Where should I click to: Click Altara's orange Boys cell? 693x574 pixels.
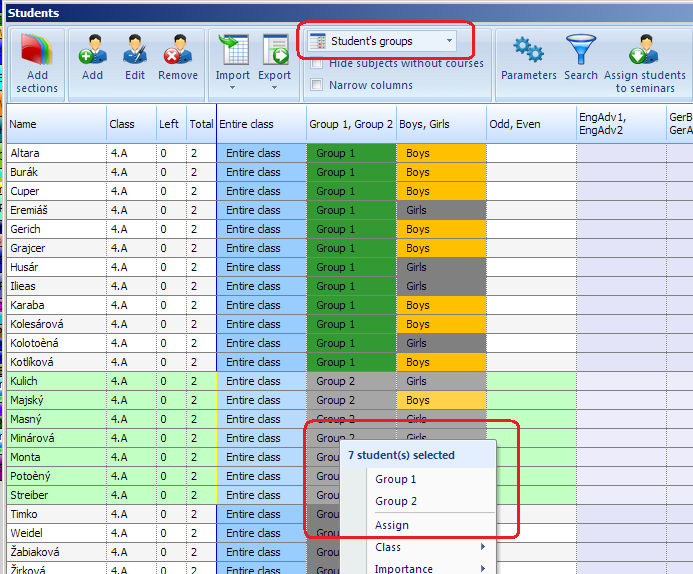(x=442, y=153)
